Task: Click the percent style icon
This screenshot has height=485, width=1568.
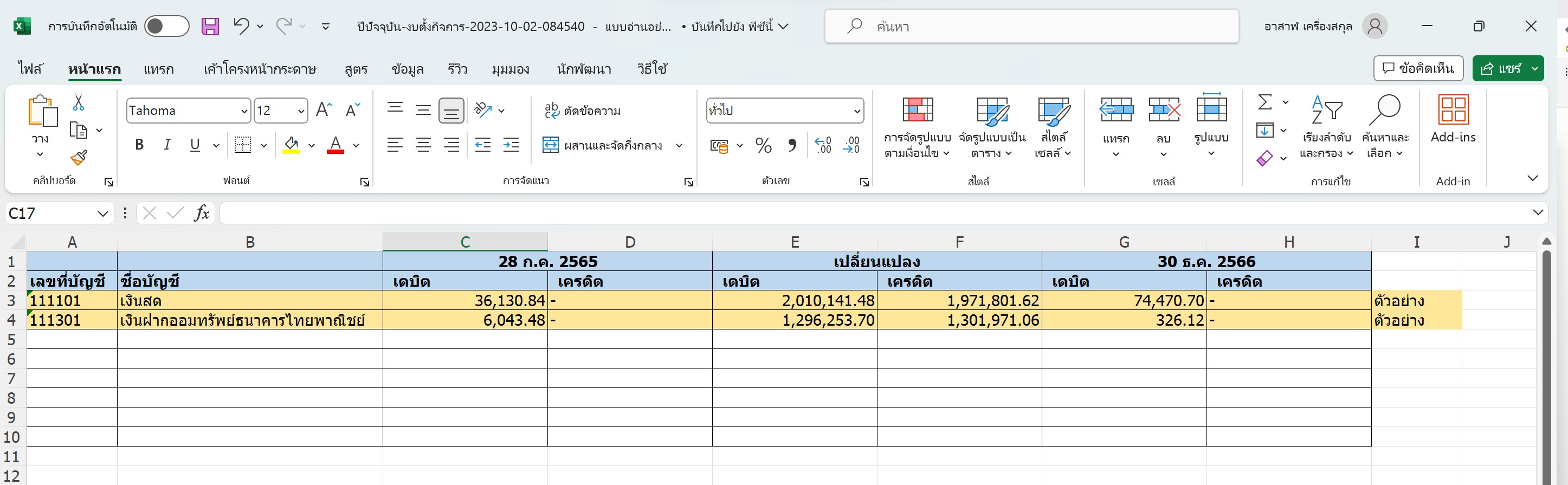Action: coord(763,145)
